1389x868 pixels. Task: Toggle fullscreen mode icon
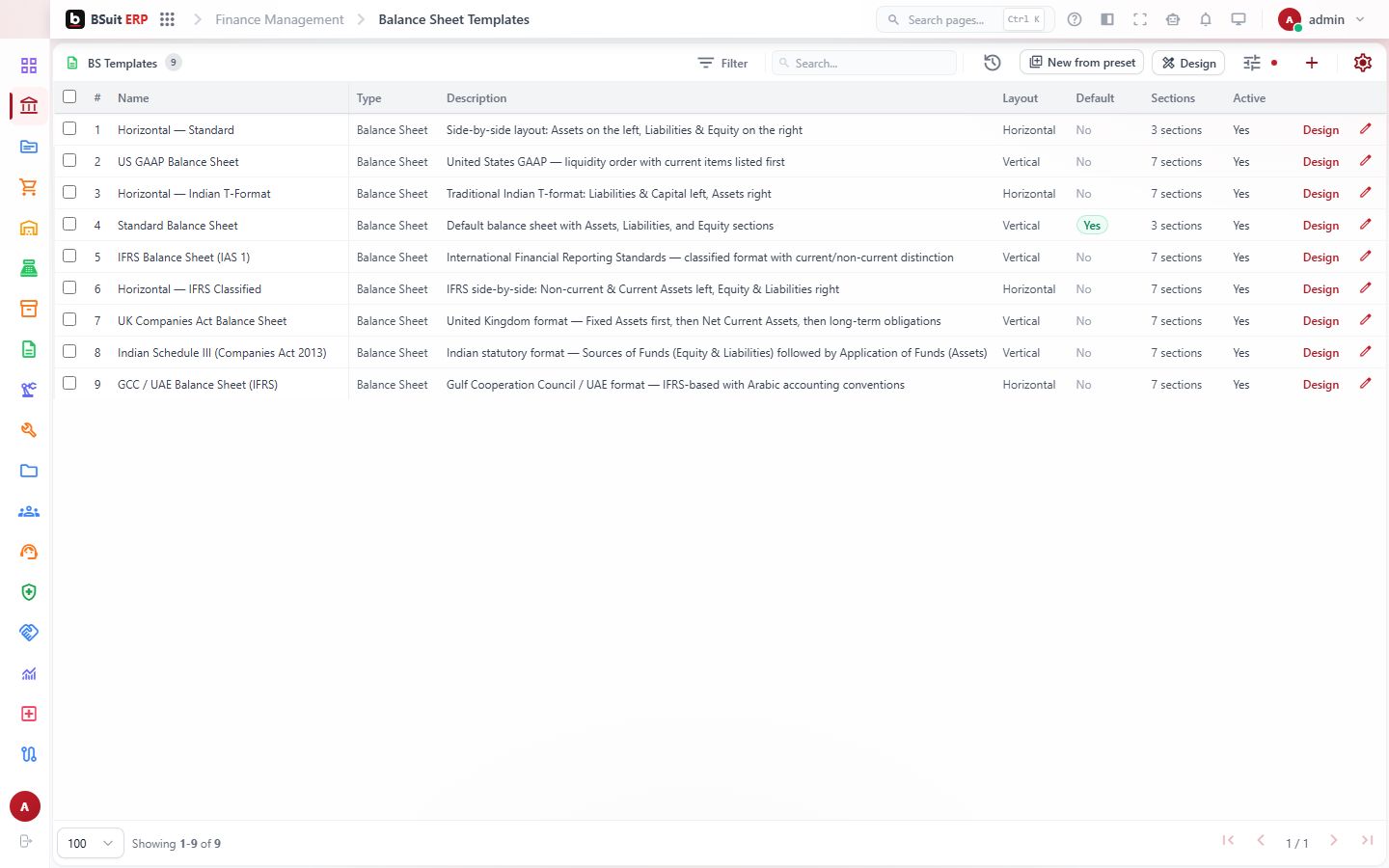(x=1140, y=19)
